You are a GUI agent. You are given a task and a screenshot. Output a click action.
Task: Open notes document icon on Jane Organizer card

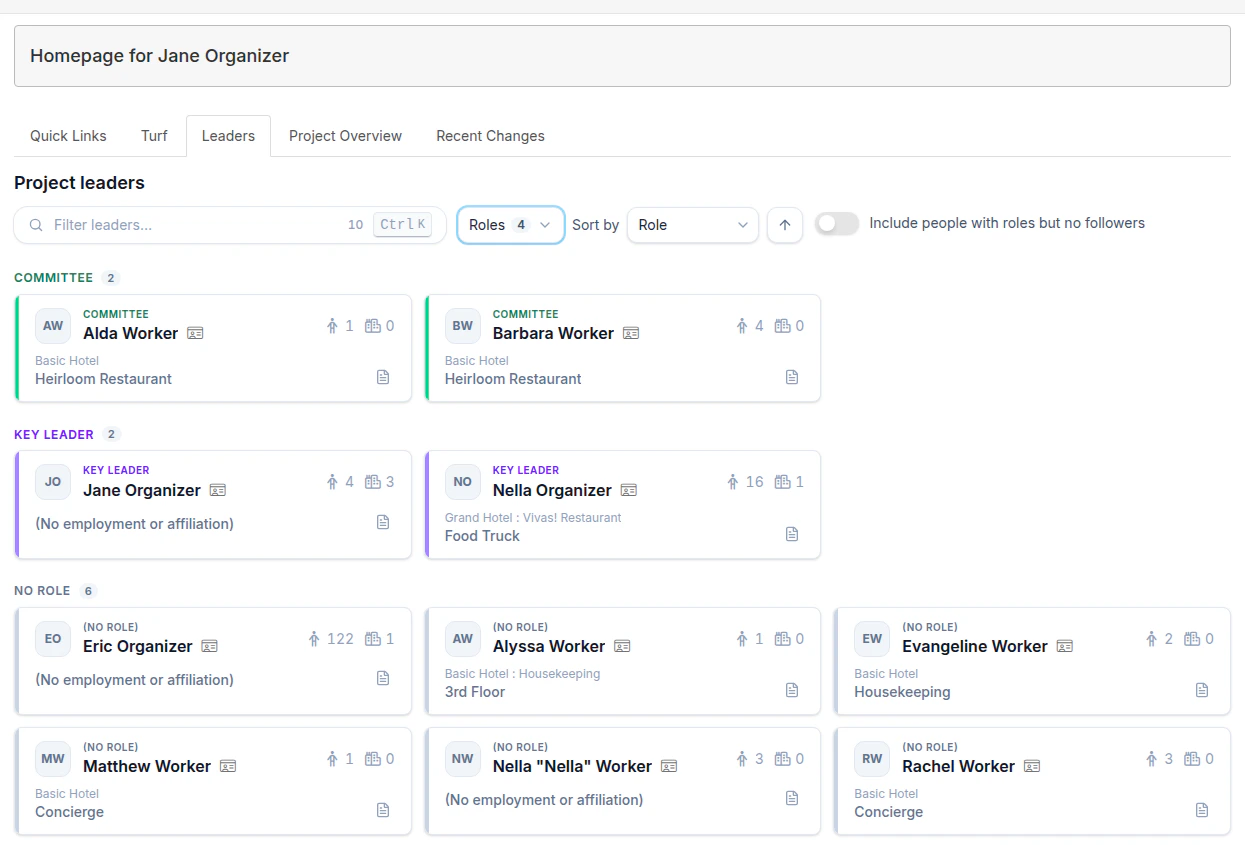click(x=383, y=522)
